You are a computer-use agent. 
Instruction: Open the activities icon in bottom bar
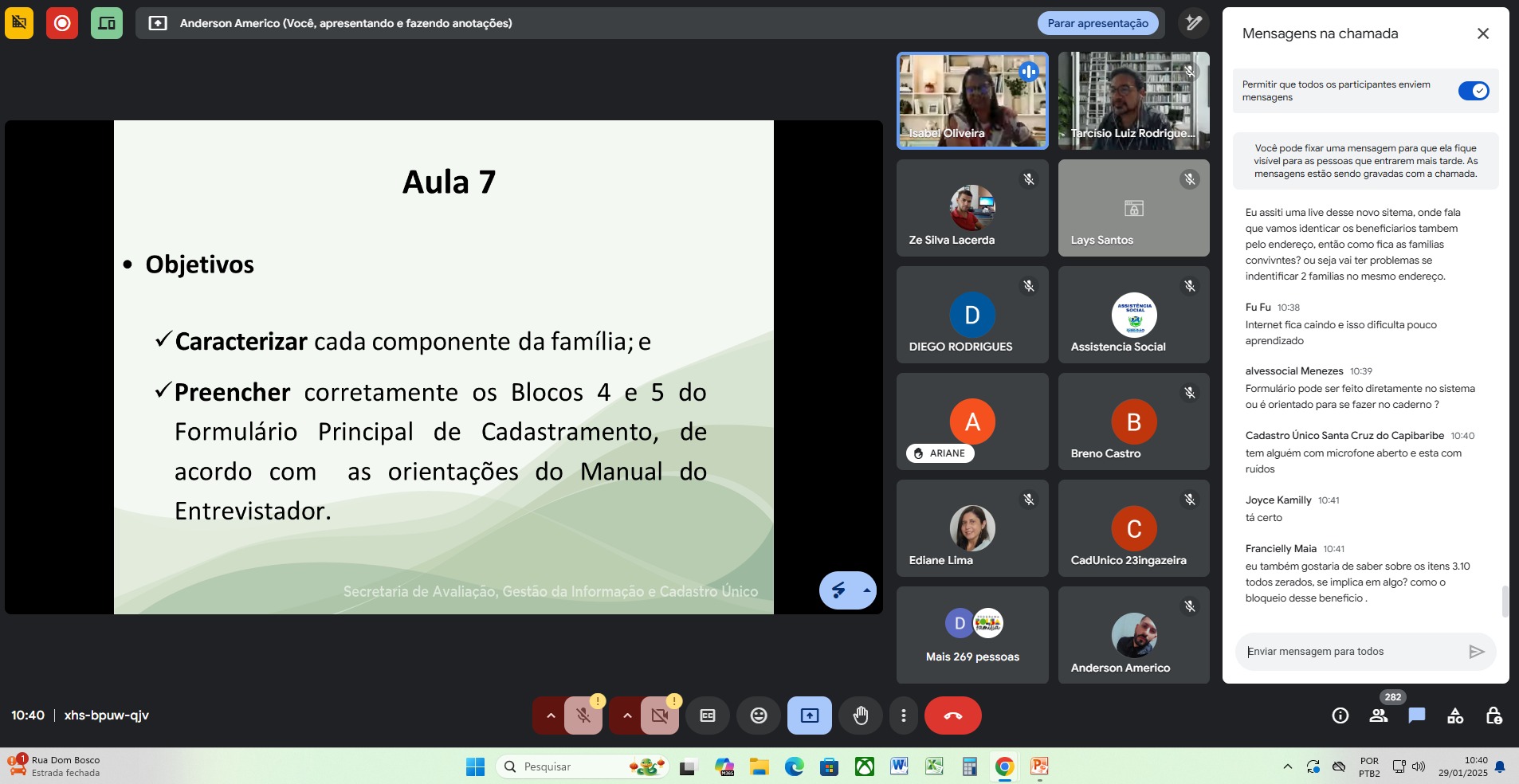(x=1455, y=715)
